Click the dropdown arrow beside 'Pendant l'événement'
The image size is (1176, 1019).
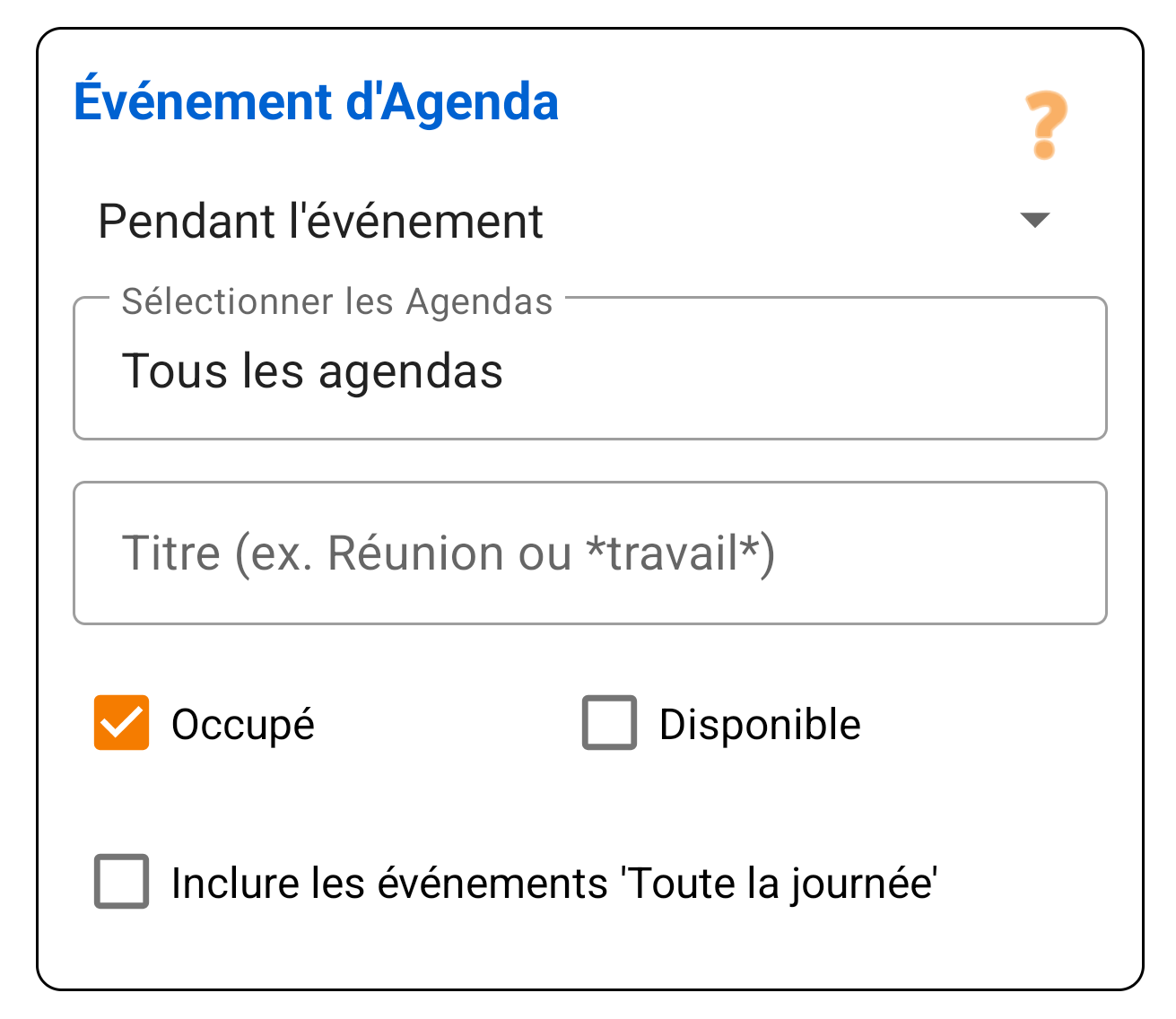(x=1033, y=221)
